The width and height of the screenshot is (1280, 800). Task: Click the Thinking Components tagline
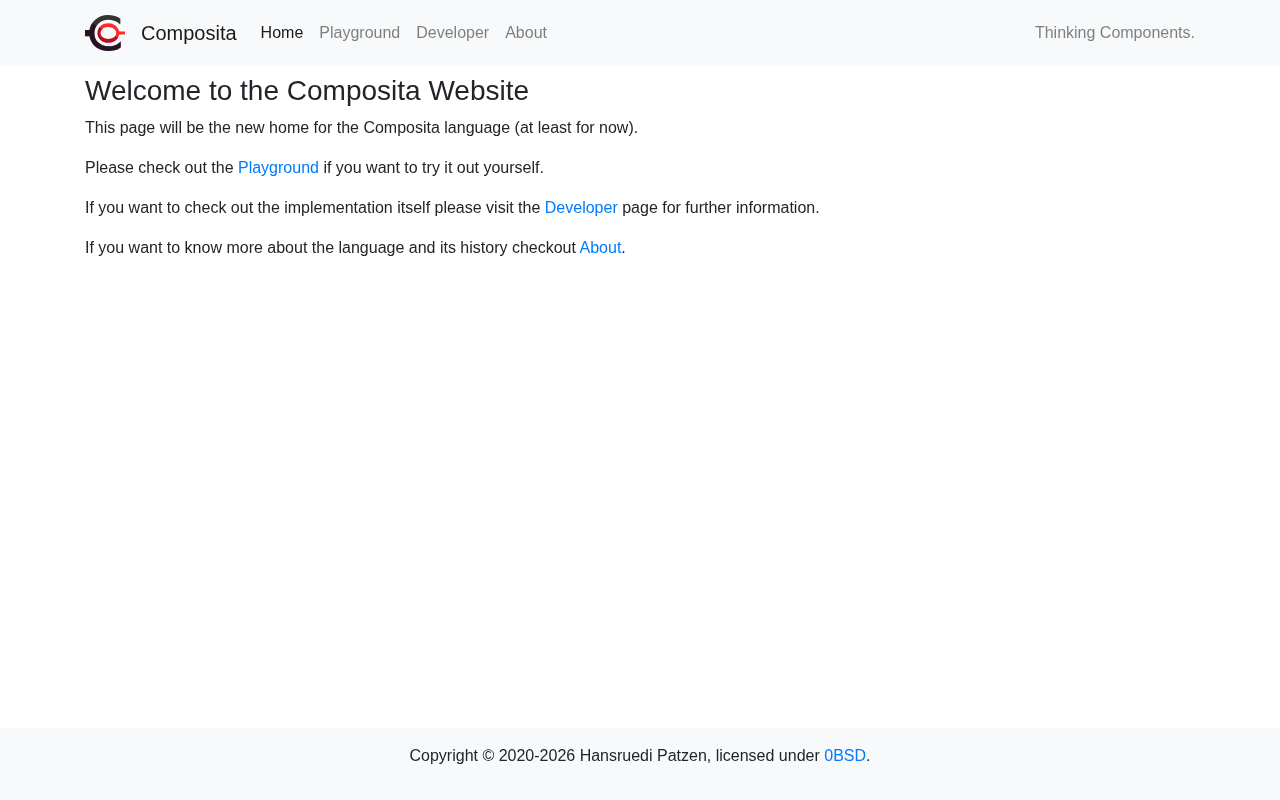tap(1115, 33)
